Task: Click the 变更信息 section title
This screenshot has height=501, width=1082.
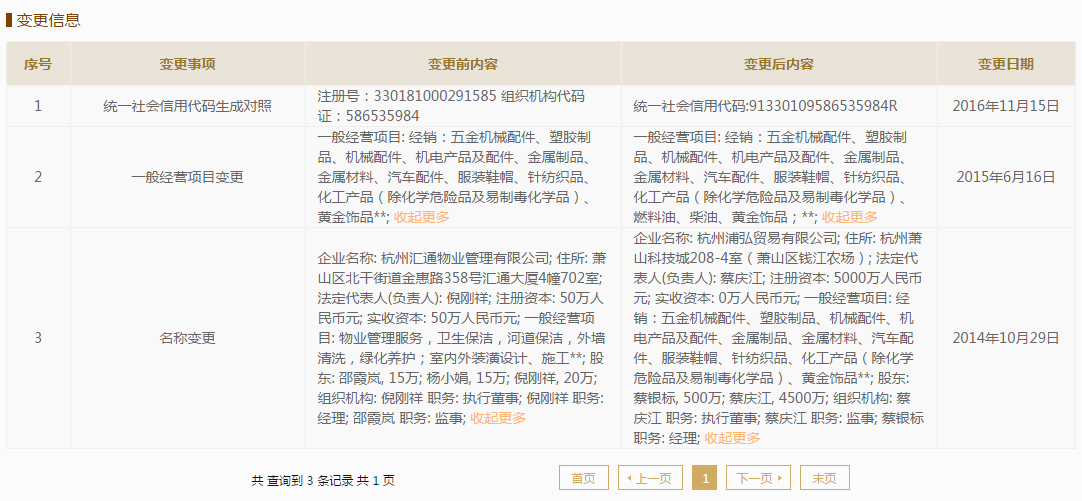Action: coord(48,20)
